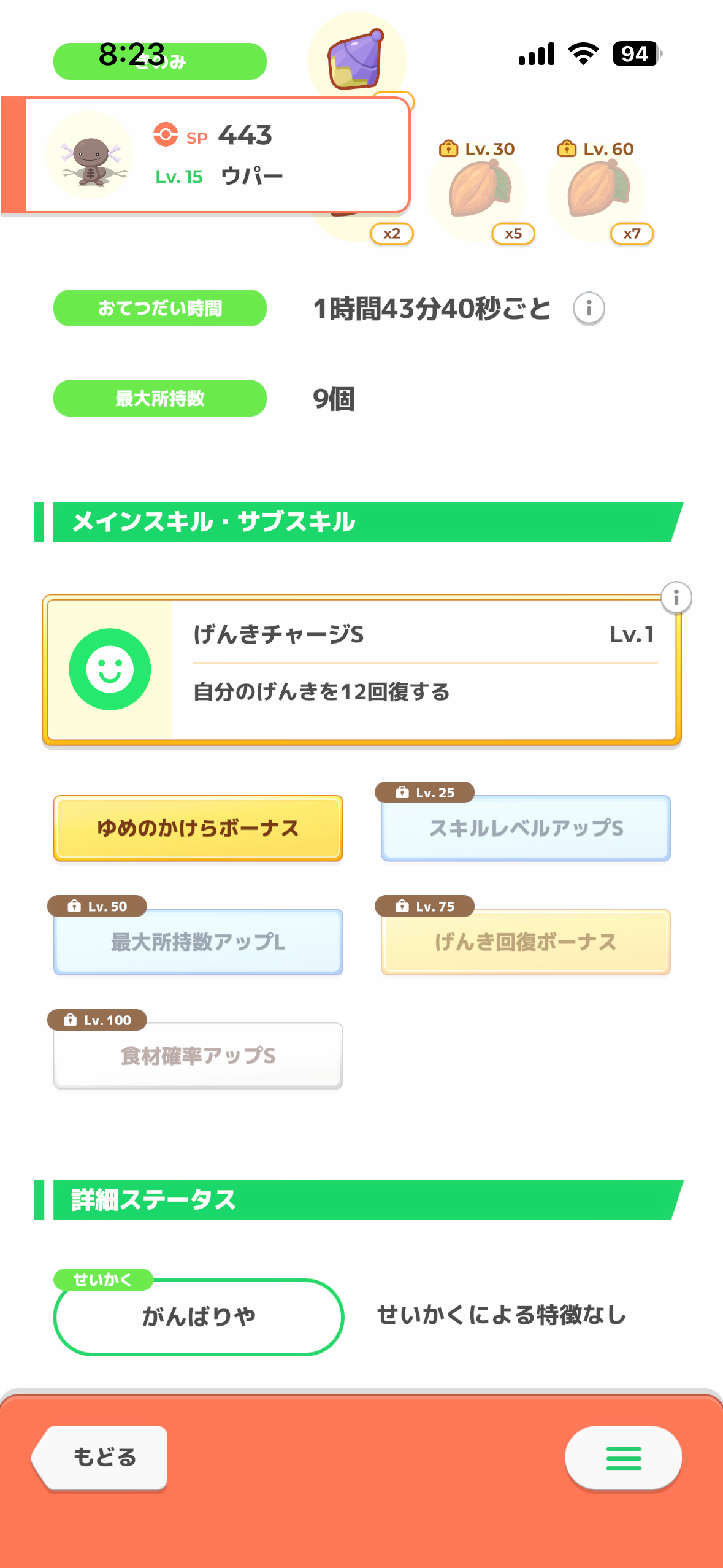Open main skill info icon
The height and width of the screenshot is (1568, 723).
[x=676, y=598]
